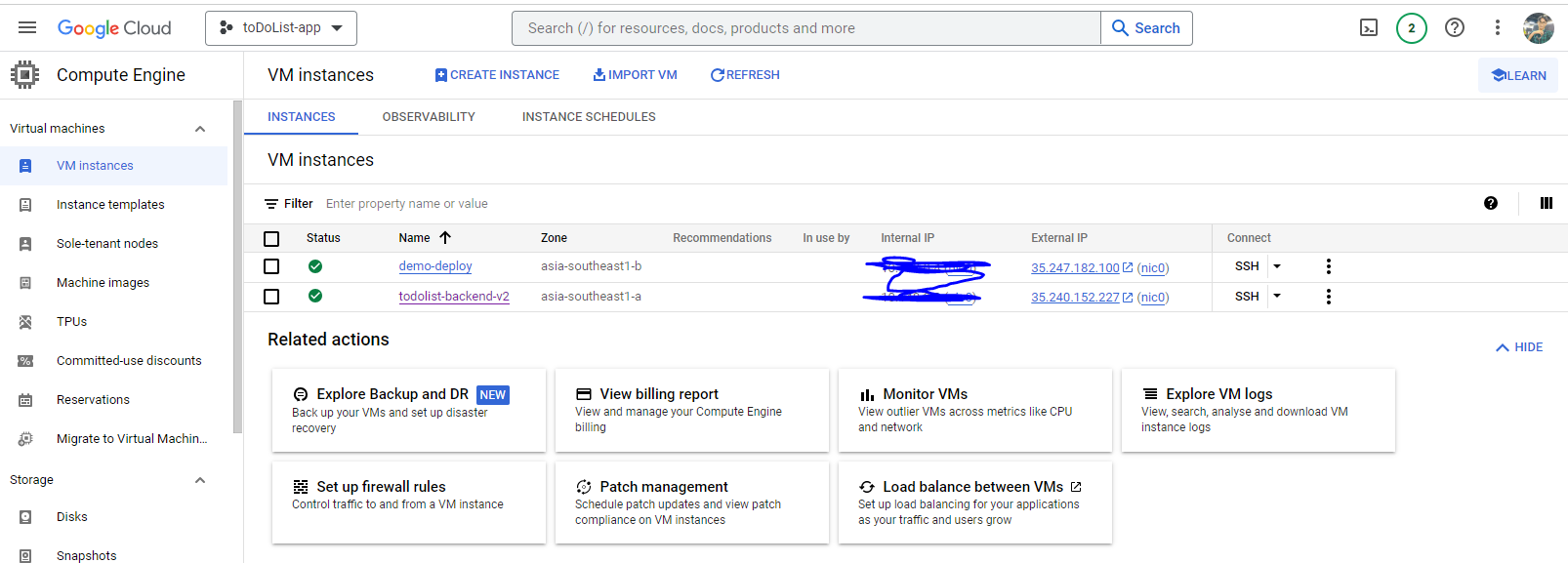Click the todolist-backend-v2 running status icon
This screenshot has height=563, width=1568.
click(315, 296)
